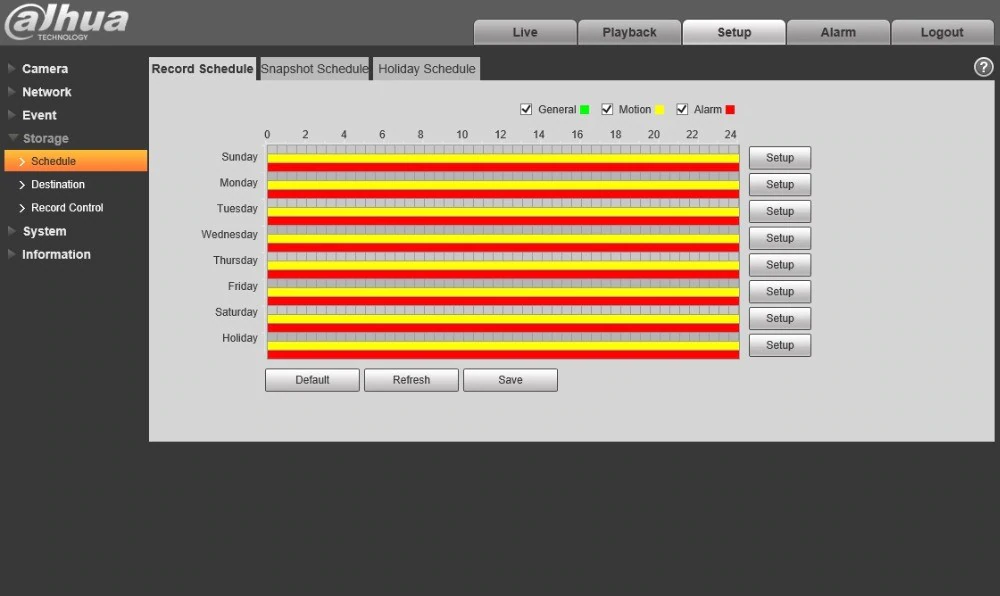Click the Dahua Technology logo
This screenshot has width=1000, height=596.
(66, 22)
